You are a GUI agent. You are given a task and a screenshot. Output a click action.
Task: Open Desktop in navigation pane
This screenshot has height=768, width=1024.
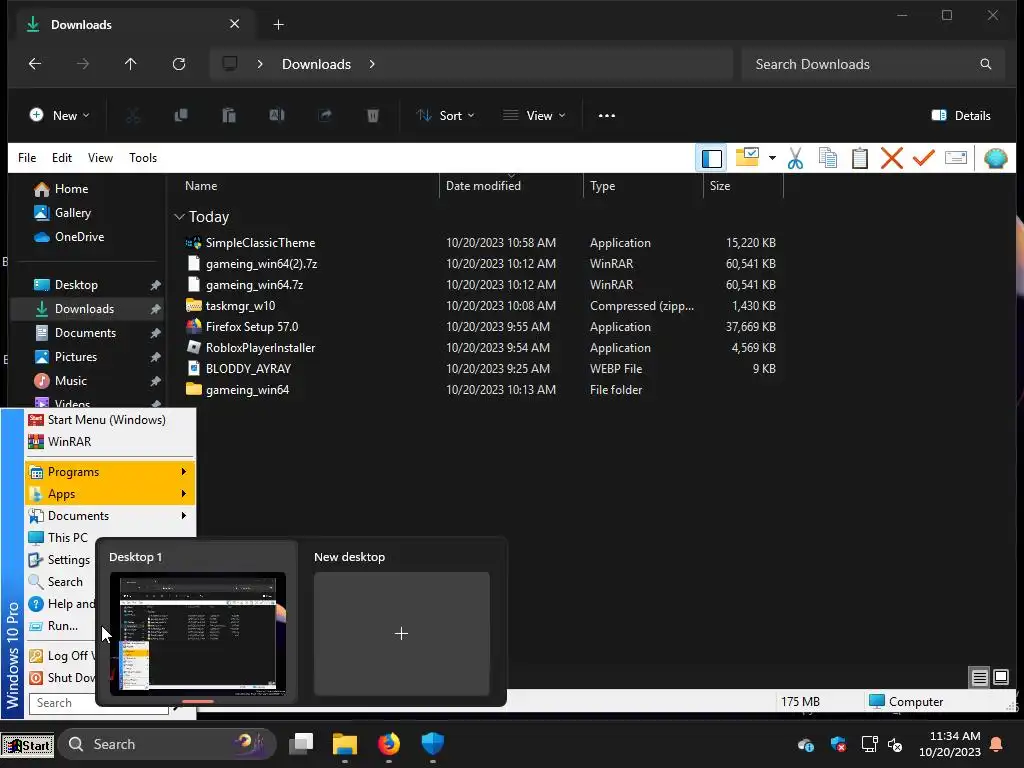coord(76,285)
